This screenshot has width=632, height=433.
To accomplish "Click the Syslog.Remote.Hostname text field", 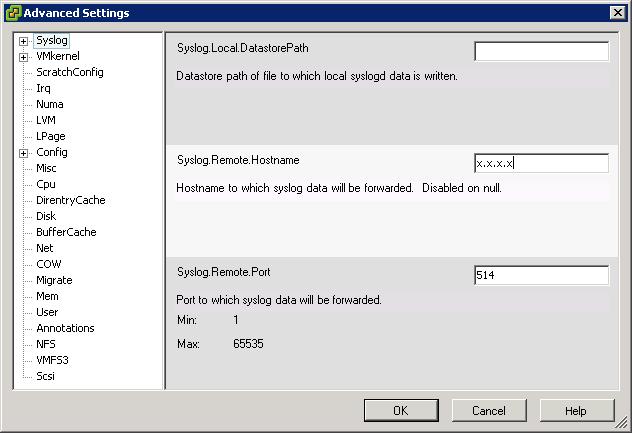I will pyautogui.click(x=541, y=163).
